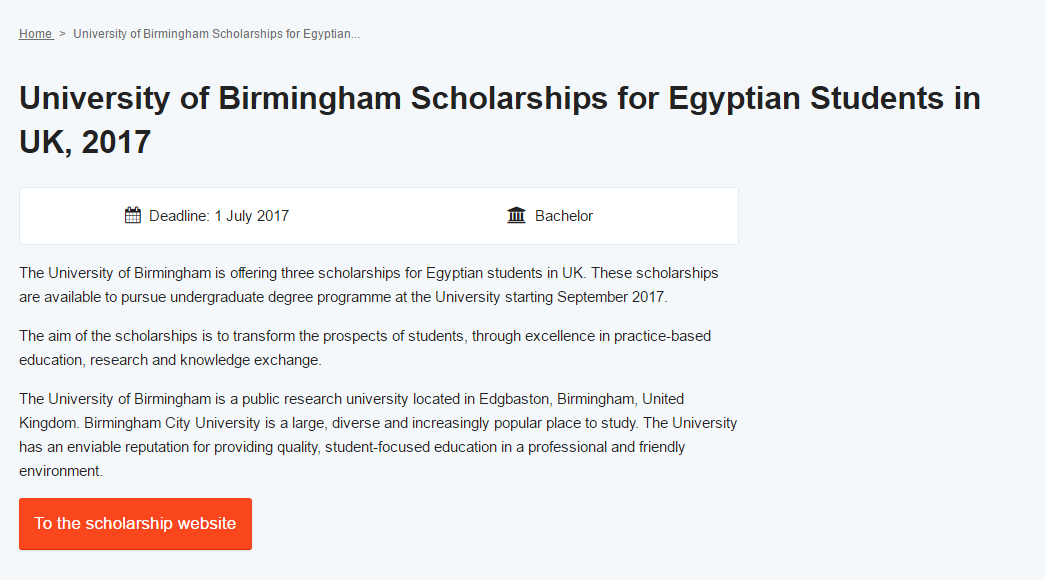Viewport: 1045px width, 580px height.
Task: Click the page title heading about Birmingham scholarships
Action: [x=499, y=118]
